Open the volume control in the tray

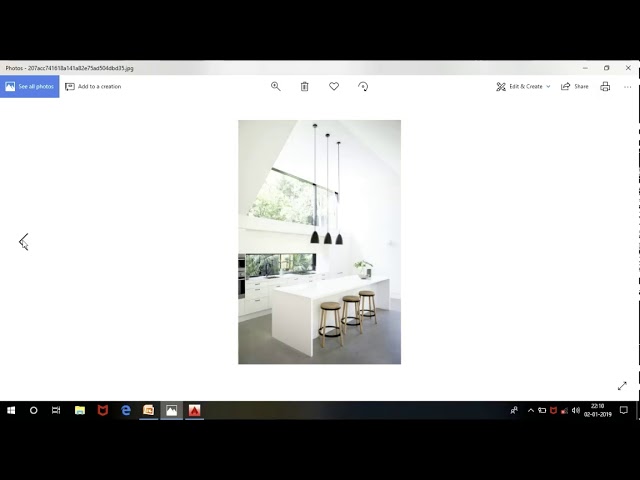576,410
